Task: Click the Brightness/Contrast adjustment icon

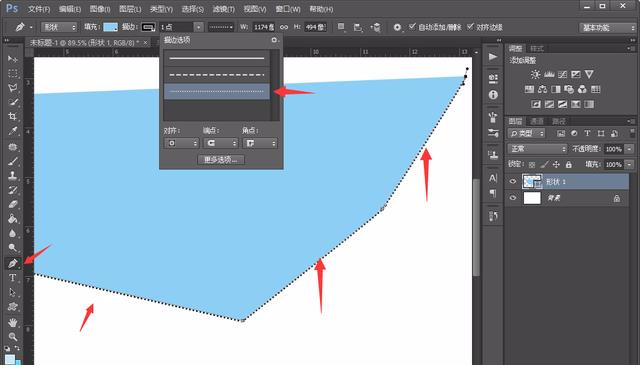Action: tap(535, 74)
